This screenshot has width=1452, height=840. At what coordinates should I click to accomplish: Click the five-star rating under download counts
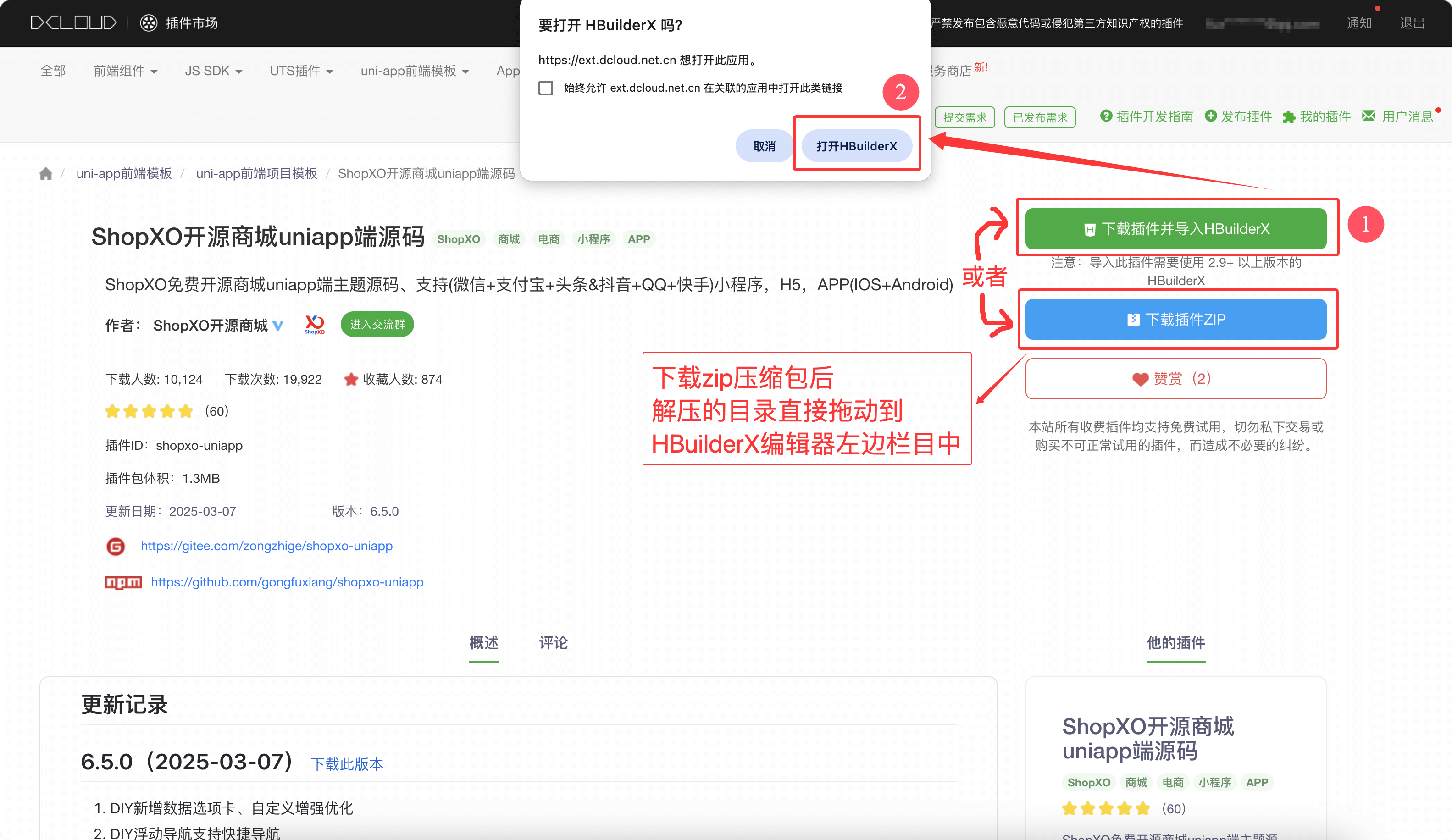pos(149,411)
